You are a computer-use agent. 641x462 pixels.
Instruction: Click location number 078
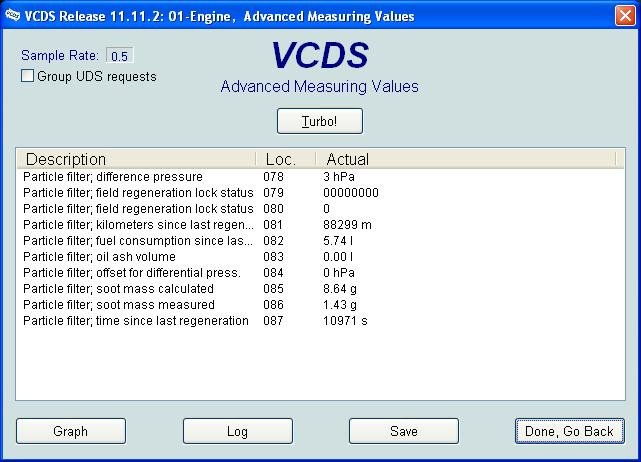click(273, 177)
